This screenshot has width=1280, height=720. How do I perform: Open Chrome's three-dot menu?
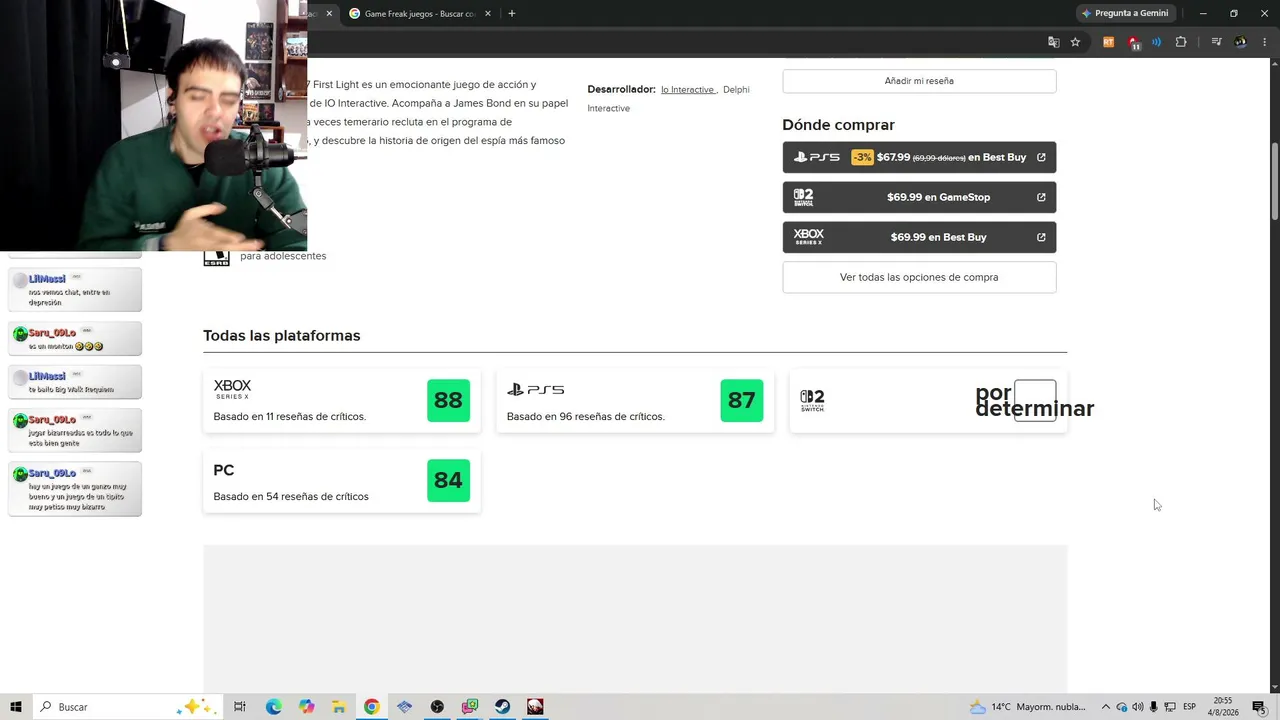point(1265,42)
